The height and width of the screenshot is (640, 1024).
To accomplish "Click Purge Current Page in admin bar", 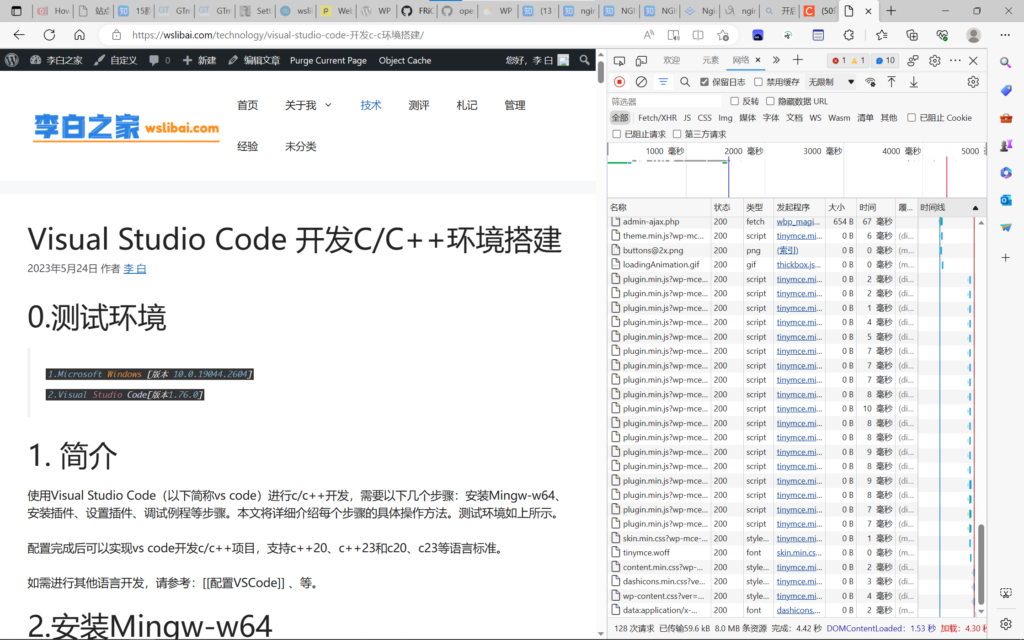I will tap(328, 60).
